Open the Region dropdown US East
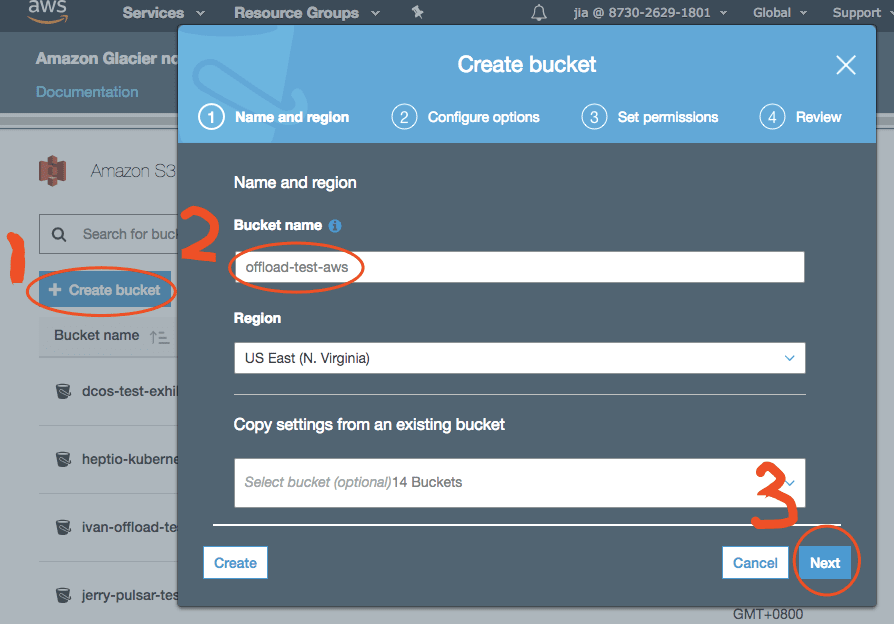The height and width of the screenshot is (624, 894). [519, 358]
